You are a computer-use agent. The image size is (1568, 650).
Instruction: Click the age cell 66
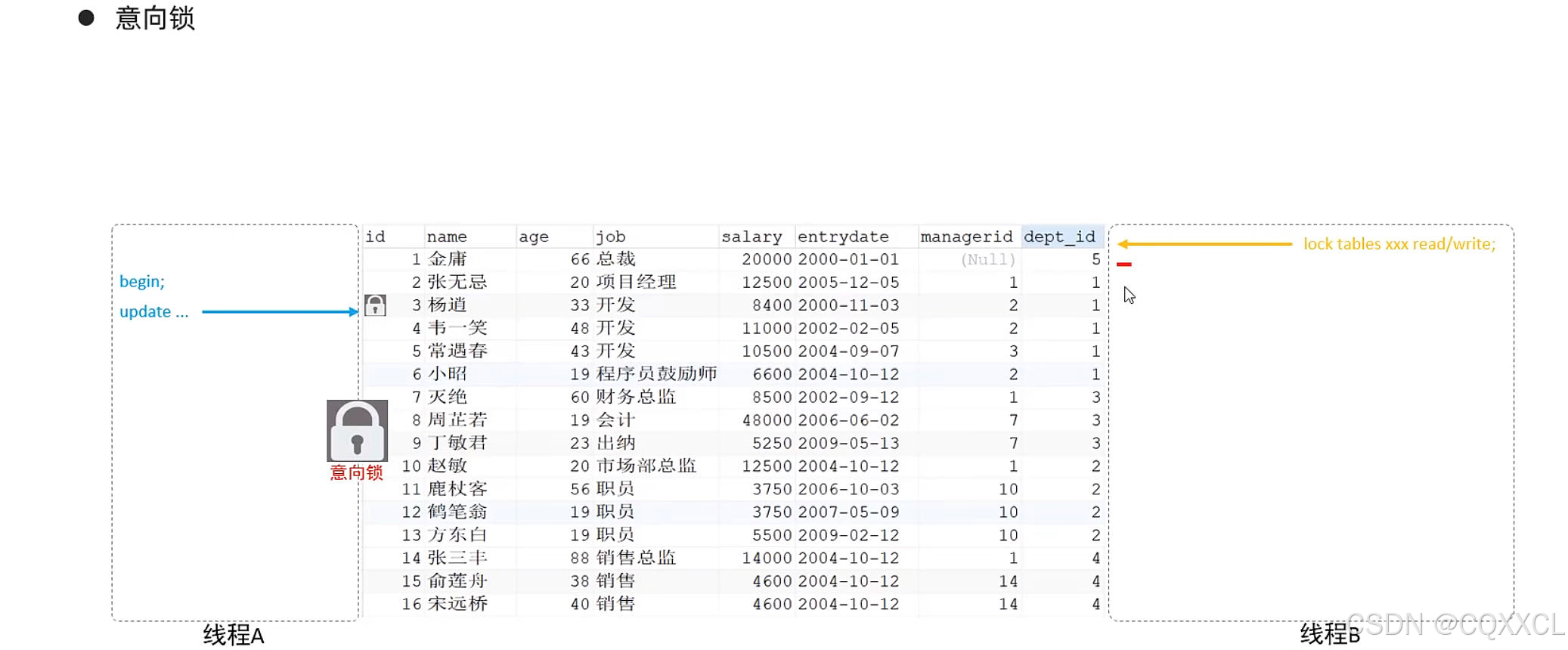[x=580, y=259]
